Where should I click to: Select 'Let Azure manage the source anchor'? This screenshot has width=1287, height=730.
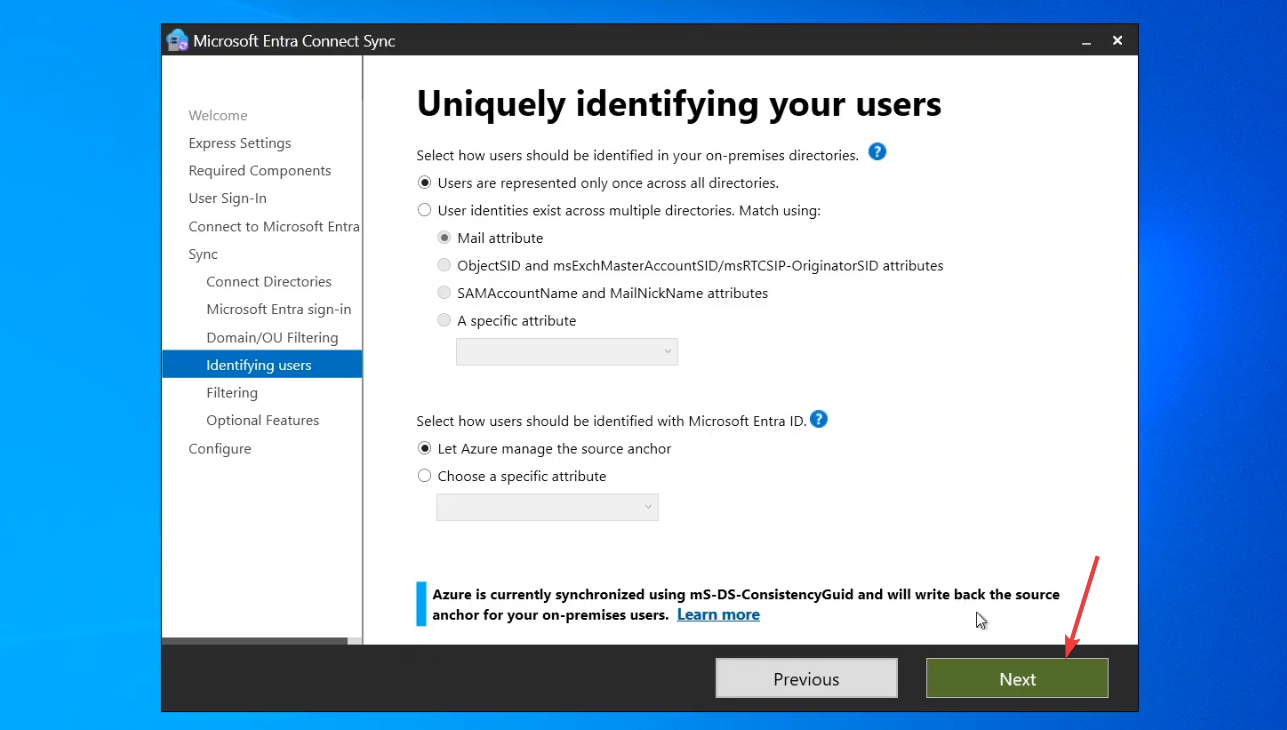[x=425, y=449]
